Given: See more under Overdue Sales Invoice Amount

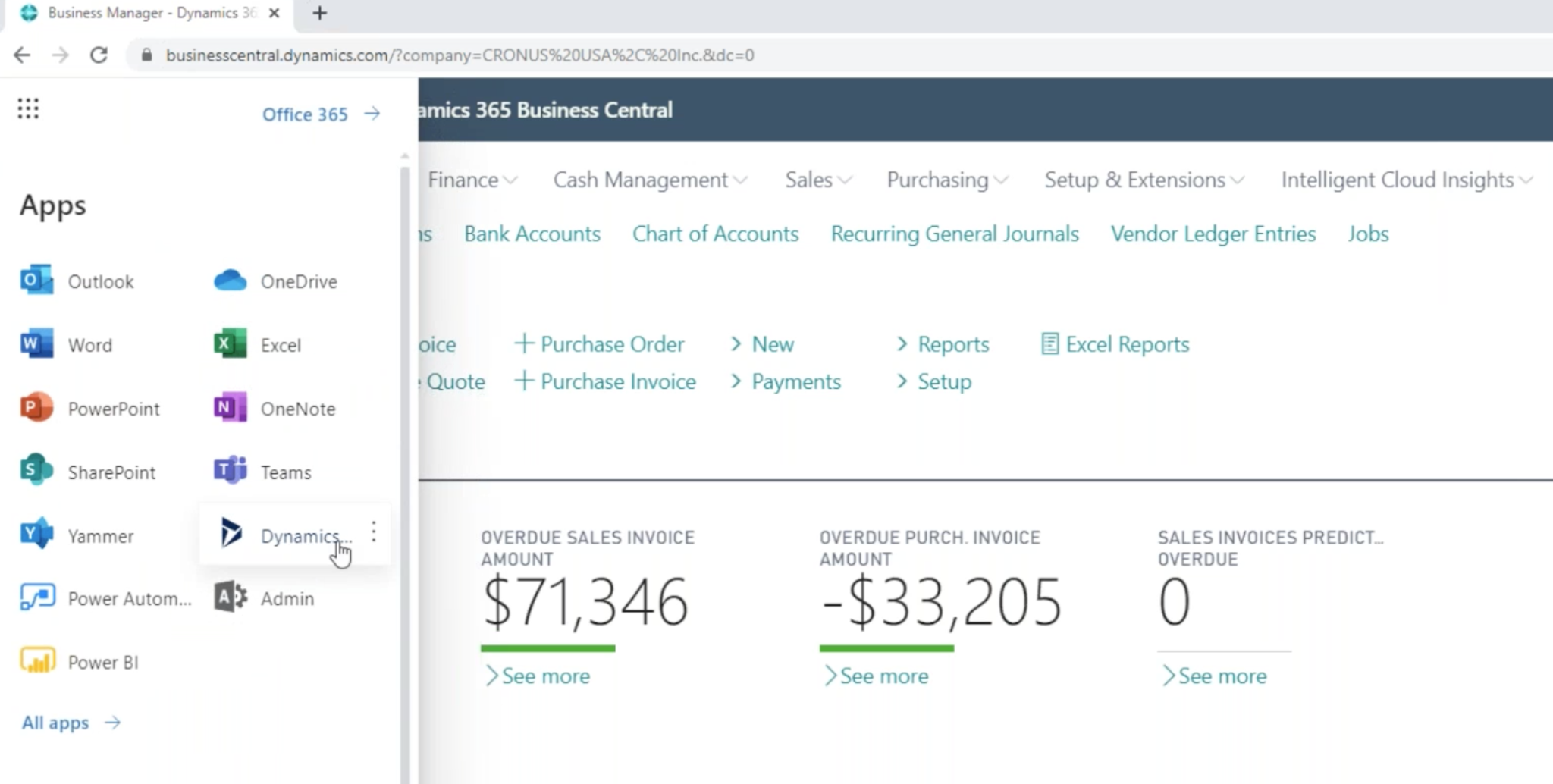Looking at the screenshot, I should [537, 676].
